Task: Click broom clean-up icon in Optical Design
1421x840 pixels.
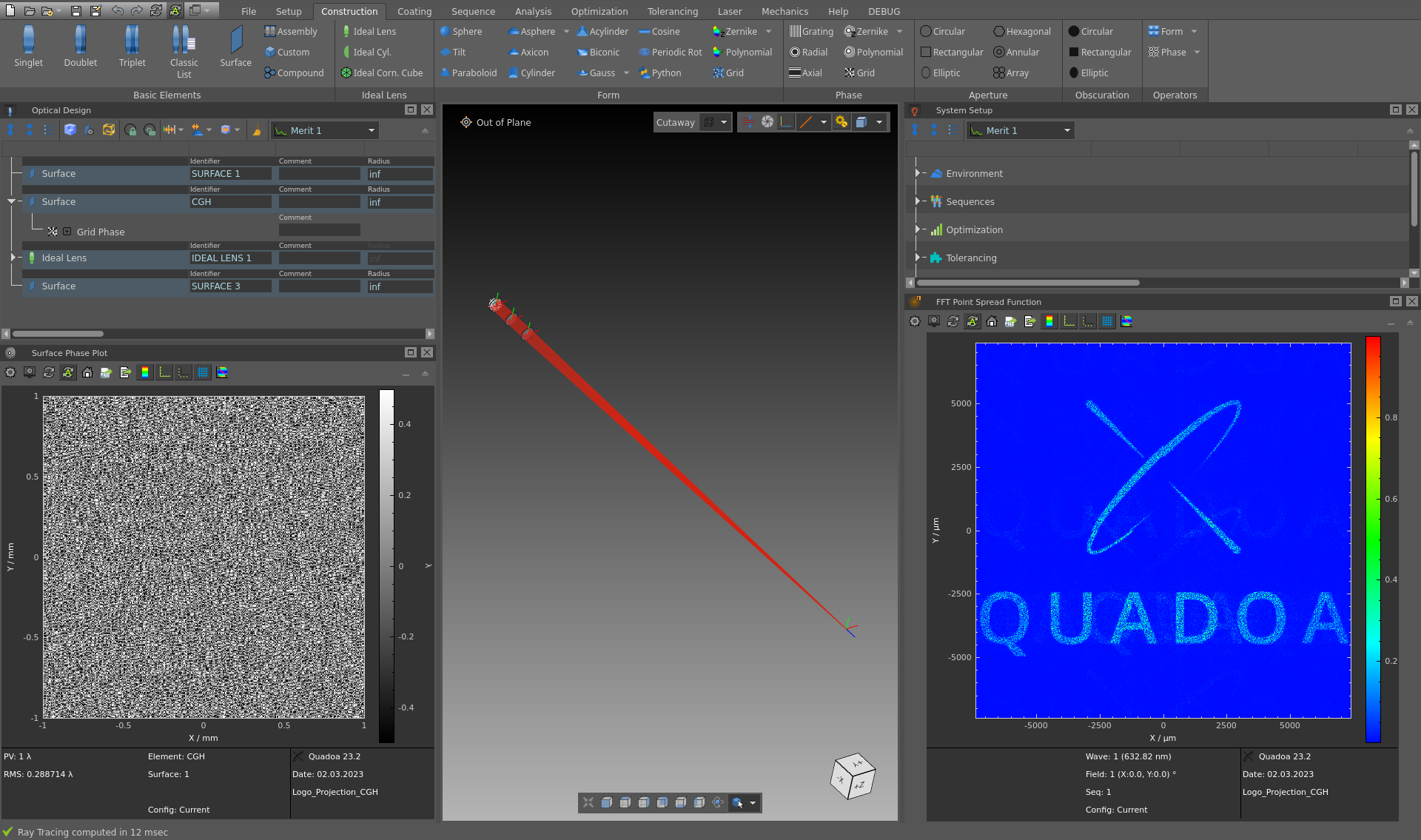Action: 257,130
